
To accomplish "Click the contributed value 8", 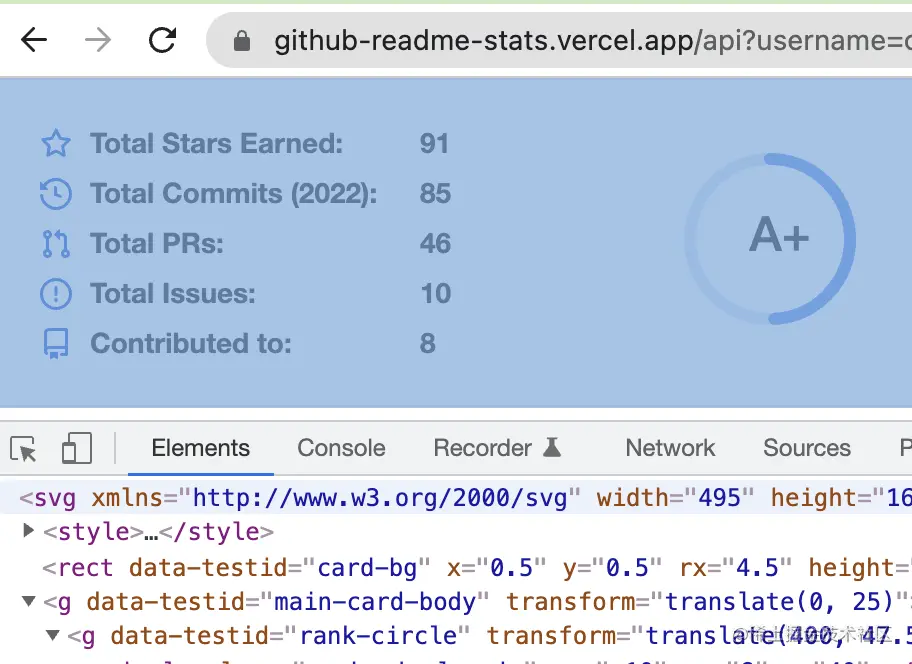I will pyautogui.click(x=428, y=344).
